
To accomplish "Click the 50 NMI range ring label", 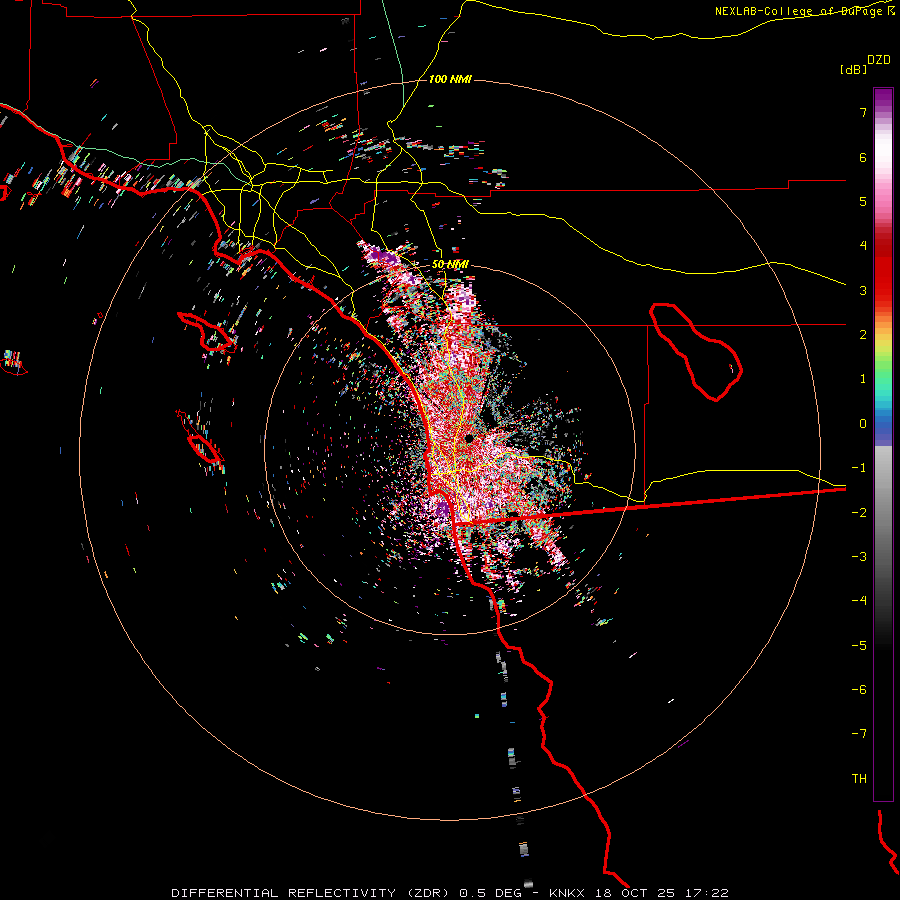I will click(450, 265).
